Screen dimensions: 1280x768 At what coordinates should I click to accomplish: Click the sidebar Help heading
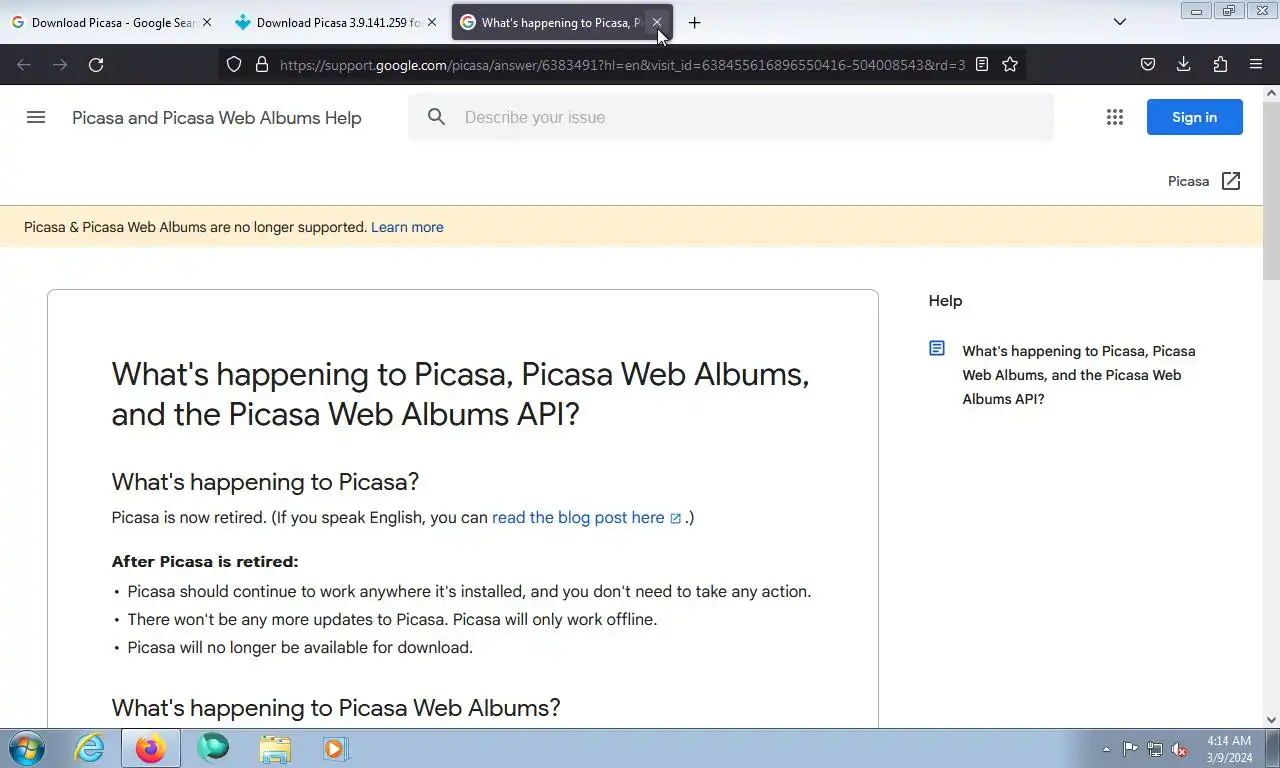click(x=945, y=301)
